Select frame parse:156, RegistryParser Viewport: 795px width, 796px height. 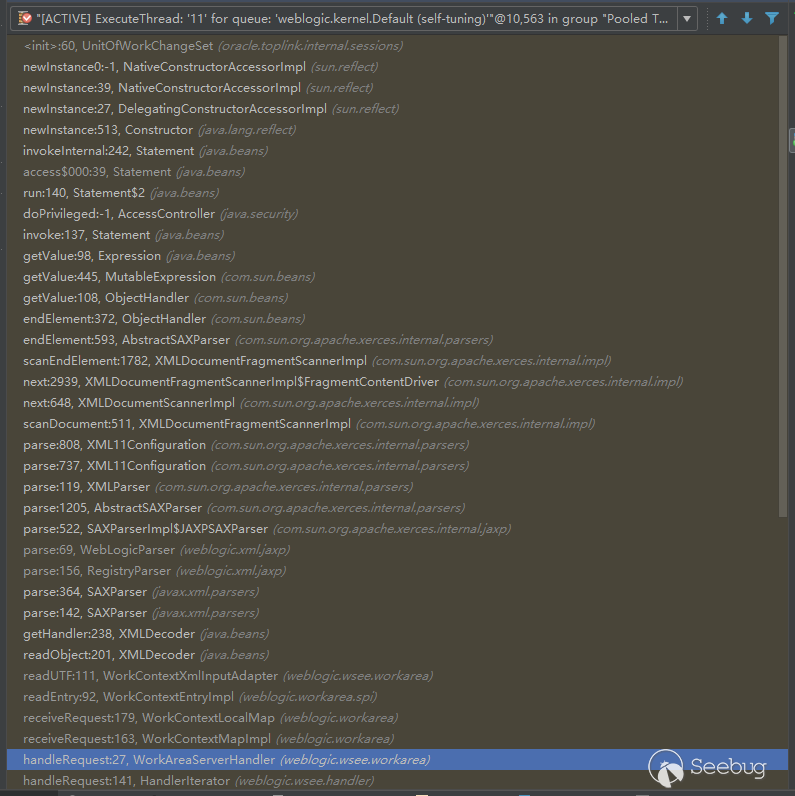[397, 571]
